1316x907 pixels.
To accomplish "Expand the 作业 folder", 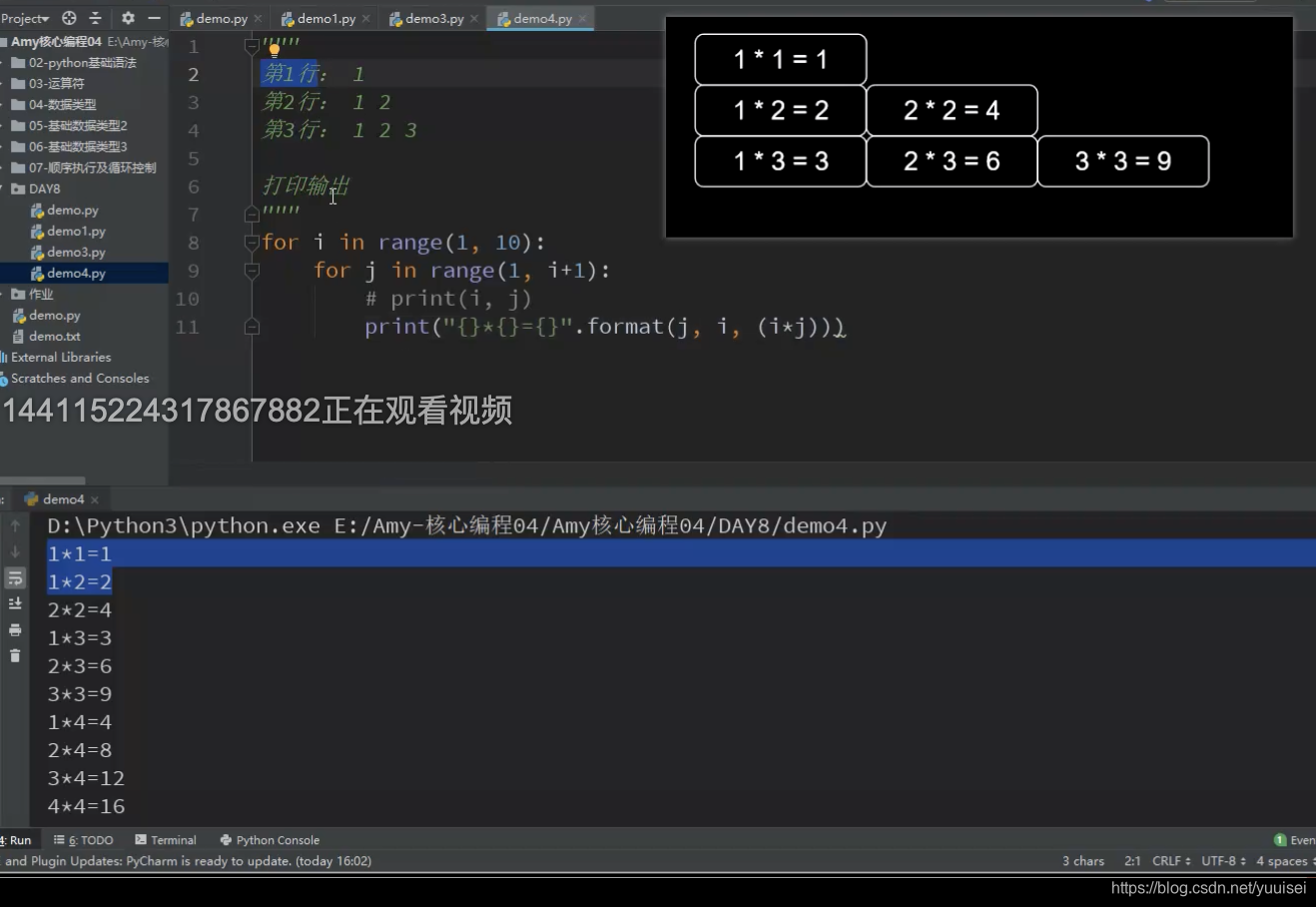I will pyautogui.click(x=32, y=295).
